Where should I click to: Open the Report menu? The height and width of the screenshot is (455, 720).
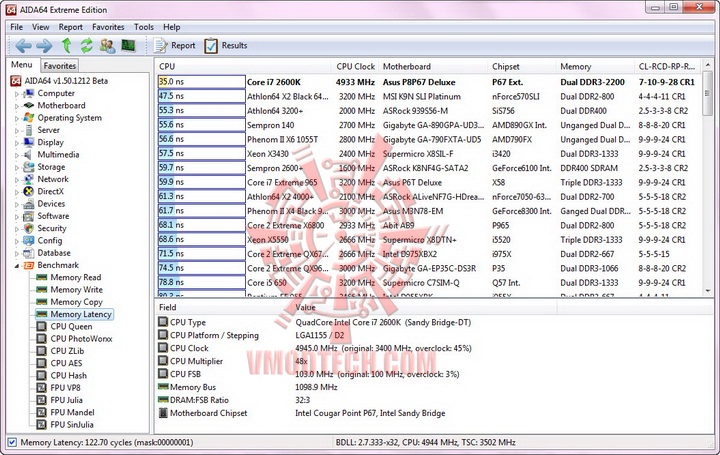pyautogui.click(x=71, y=27)
